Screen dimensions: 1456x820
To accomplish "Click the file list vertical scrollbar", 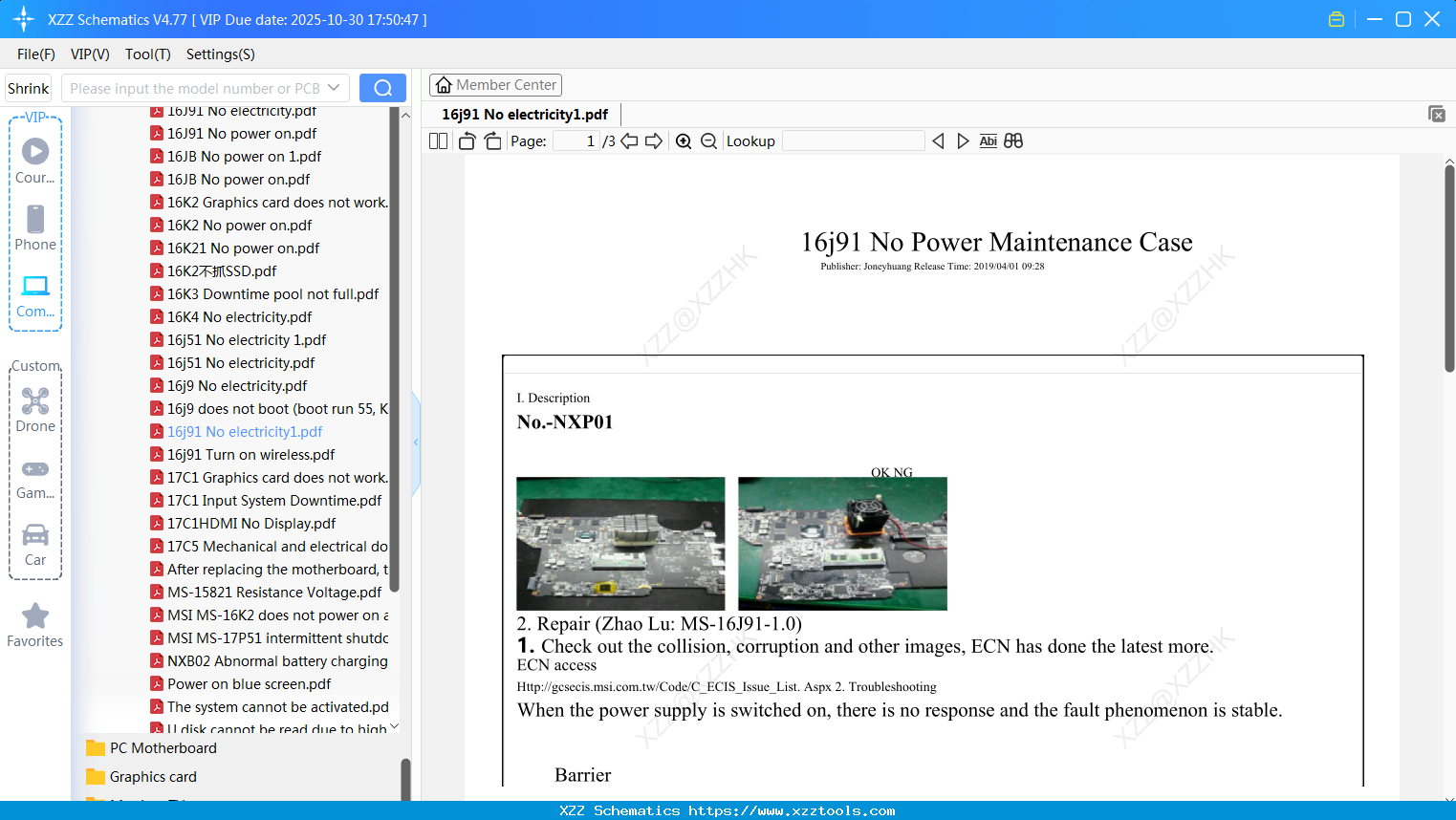I will click(395, 349).
